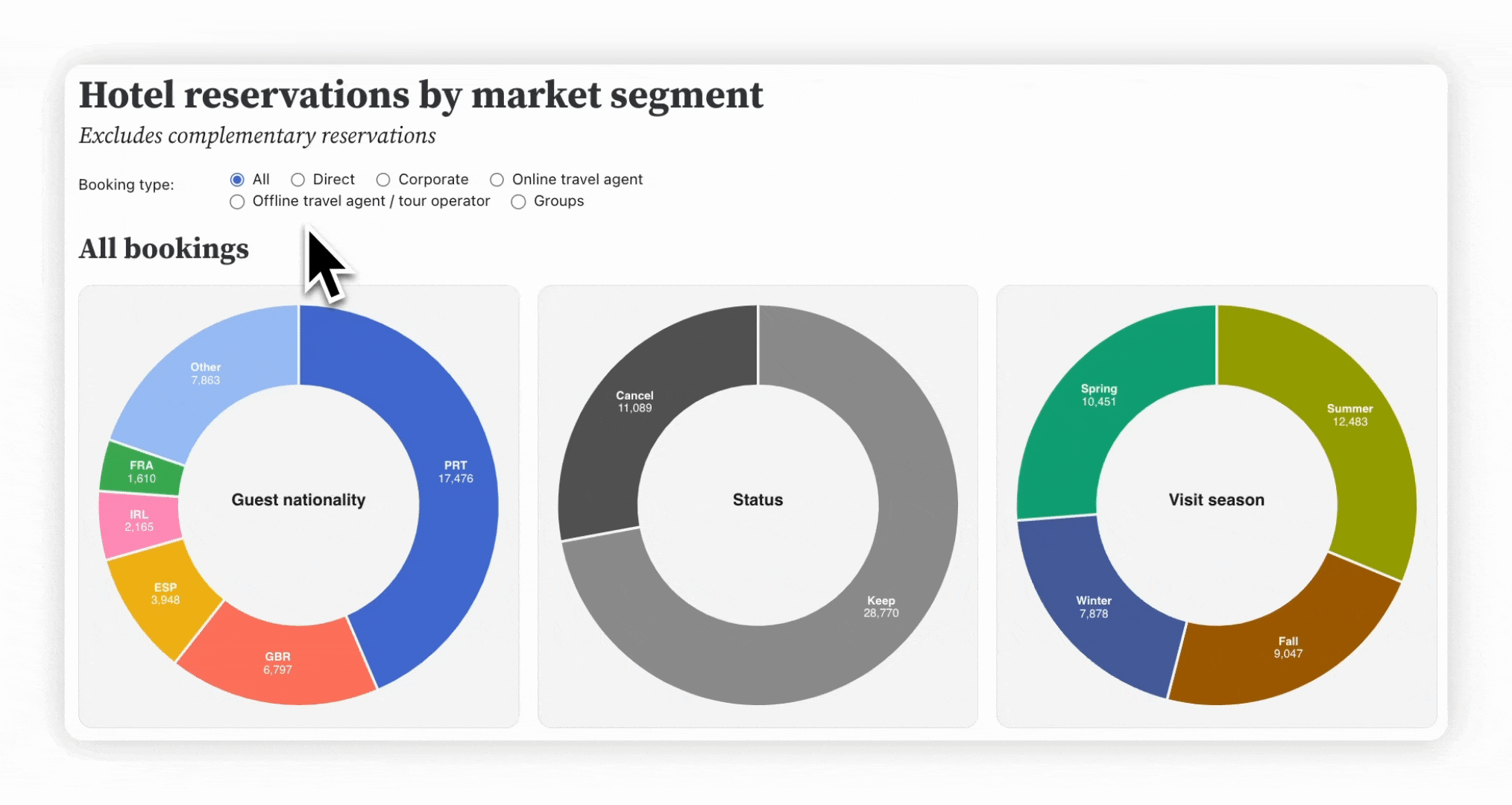
Task: Click the brown Fall season slice
Action: [x=1290, y=648]
